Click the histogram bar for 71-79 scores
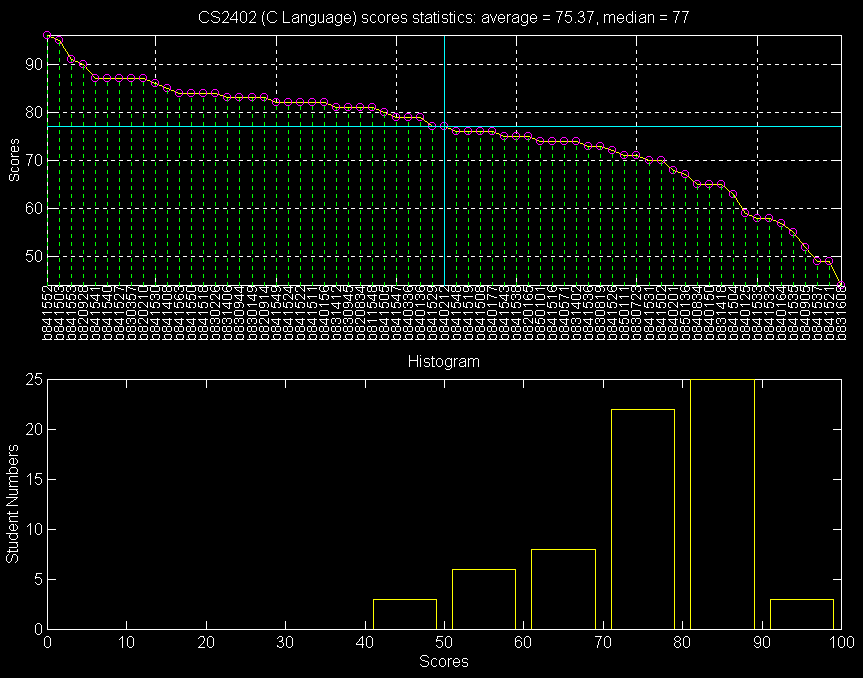Screen dimensions: 863x678 (642, 520)
